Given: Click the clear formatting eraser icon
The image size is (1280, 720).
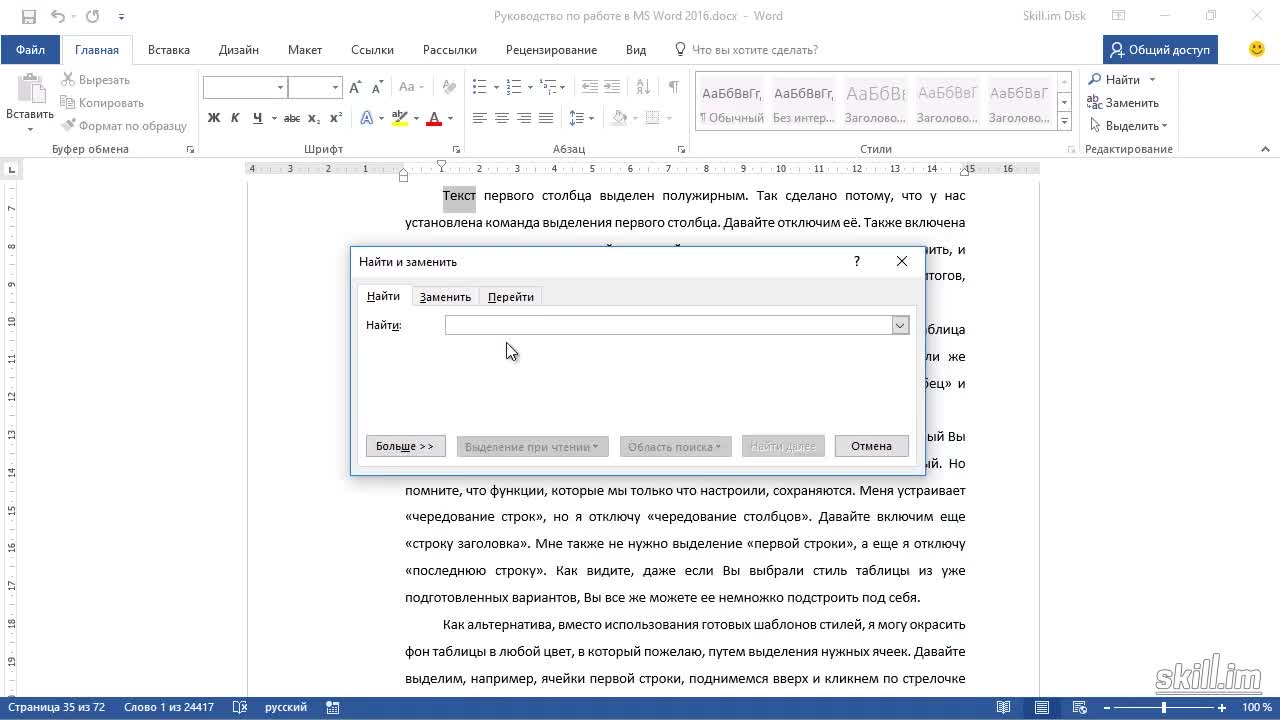Looking at the screenshot, I should click(x=449, y=88).
